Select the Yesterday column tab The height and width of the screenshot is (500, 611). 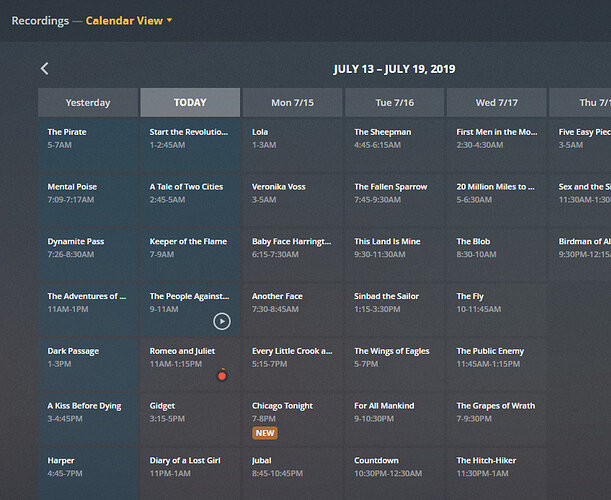[88, 102]
